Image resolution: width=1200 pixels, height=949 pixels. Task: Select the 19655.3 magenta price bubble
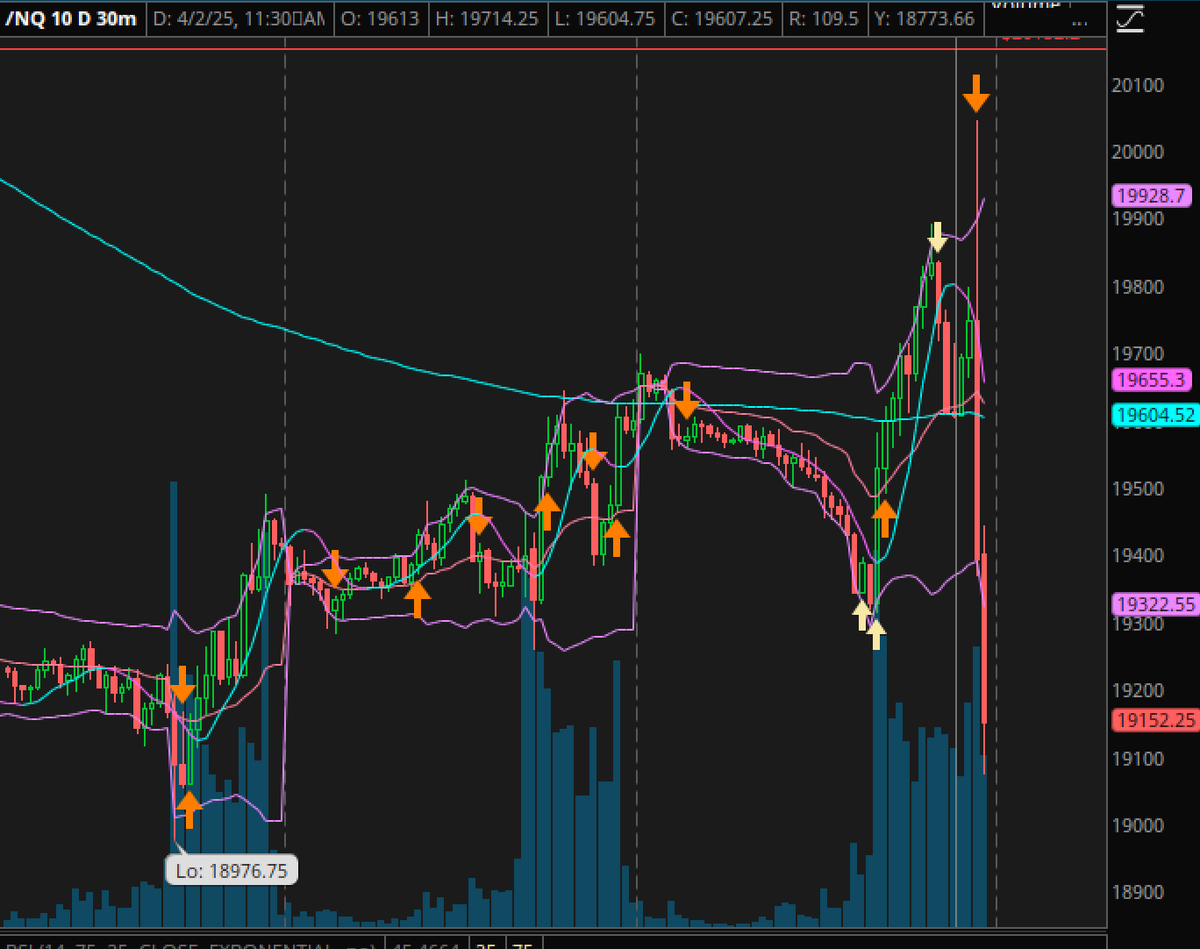click(1151, 380)
